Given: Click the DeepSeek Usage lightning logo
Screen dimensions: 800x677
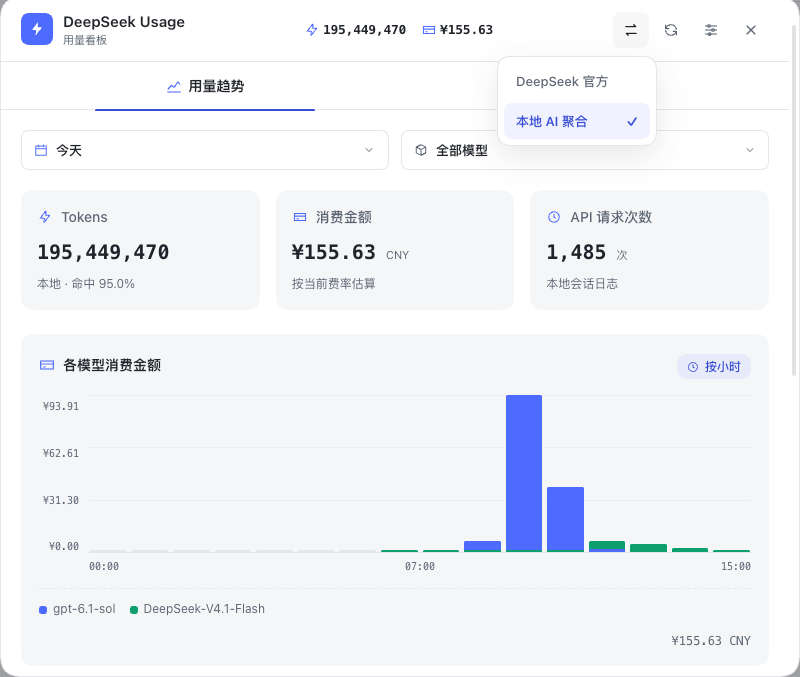Looking at the screenshot, I should [x=37, y=29].
